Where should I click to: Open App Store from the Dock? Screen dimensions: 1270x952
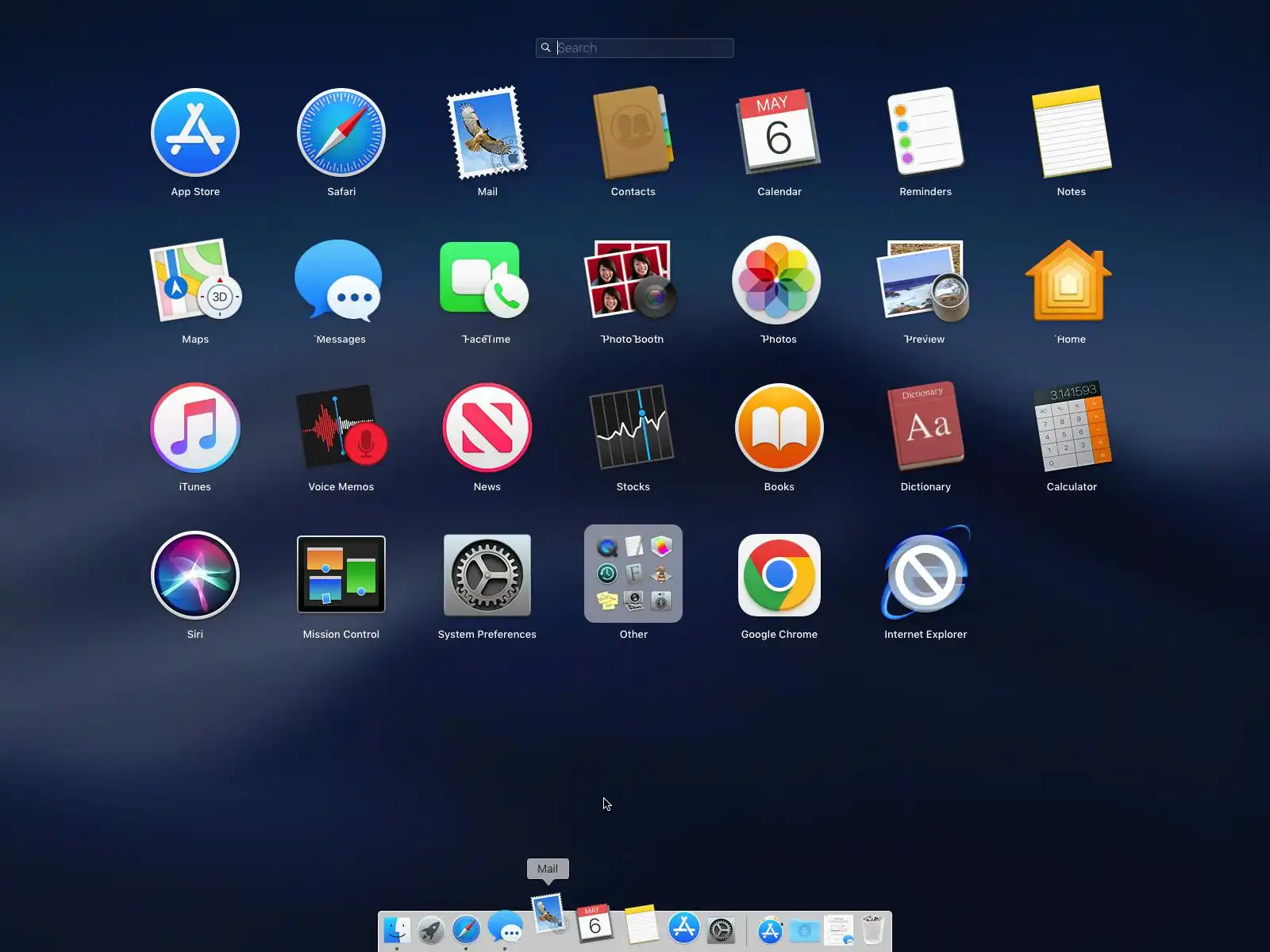684,927
